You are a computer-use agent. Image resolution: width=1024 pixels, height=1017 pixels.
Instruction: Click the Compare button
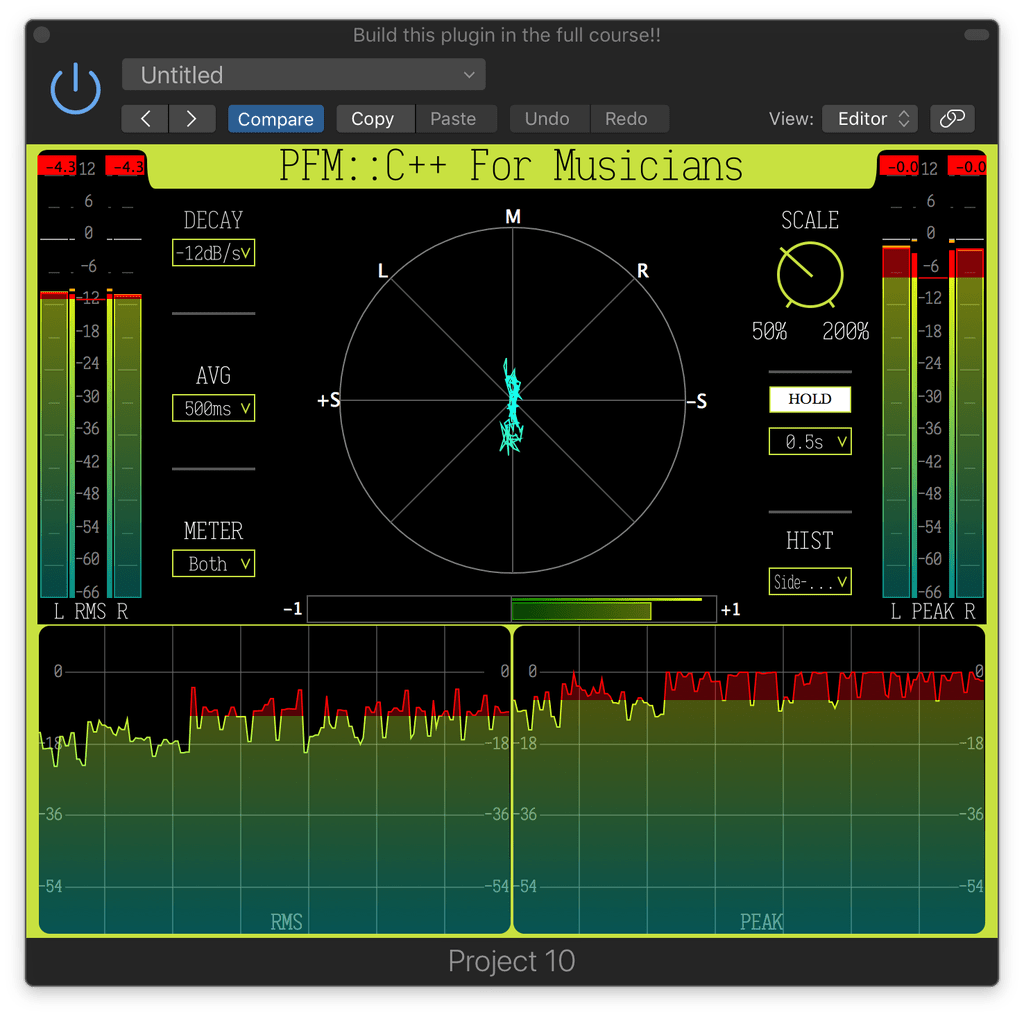(x=276, y=119)
